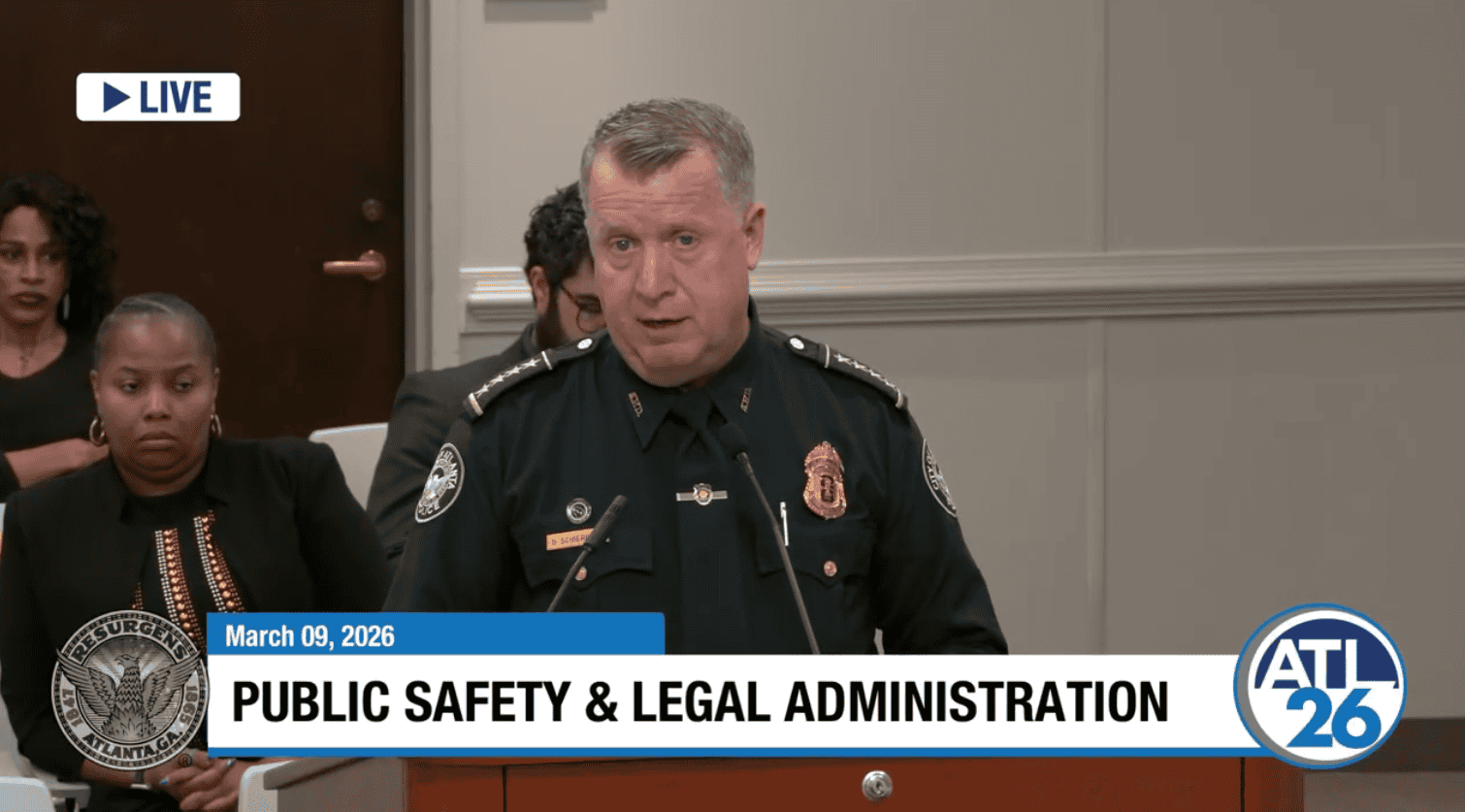Click the brass door lever handle
1465x812 pixels.
[356, 265]
